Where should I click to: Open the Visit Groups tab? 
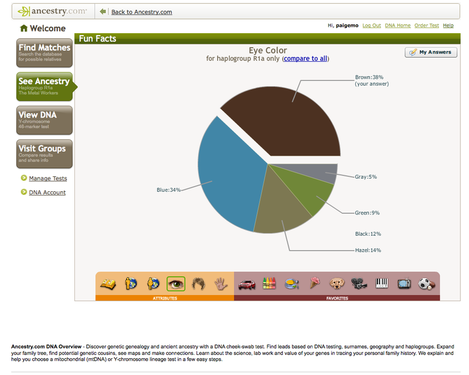[44, 154]
